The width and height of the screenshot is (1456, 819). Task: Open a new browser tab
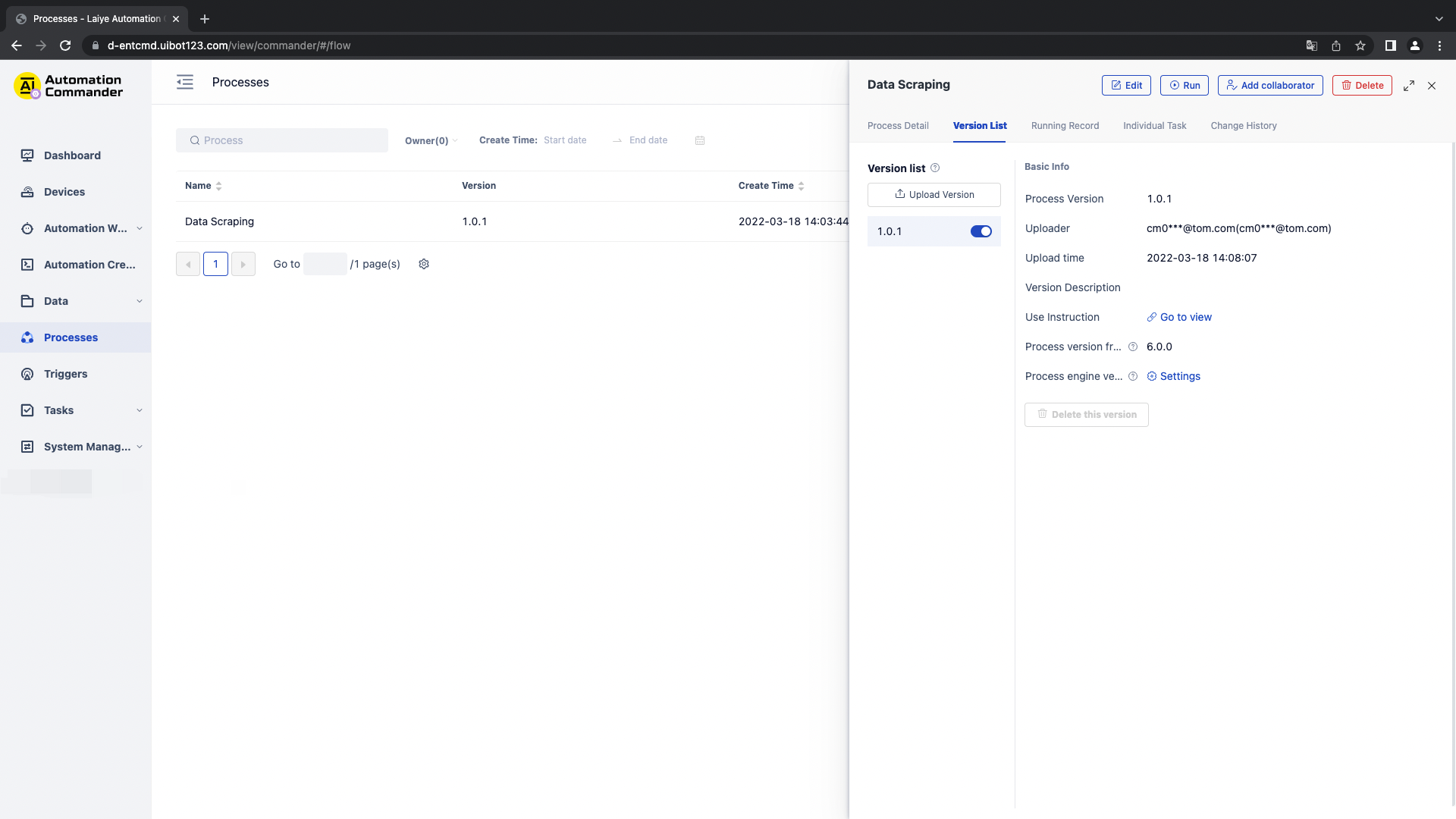click(205, 19)
